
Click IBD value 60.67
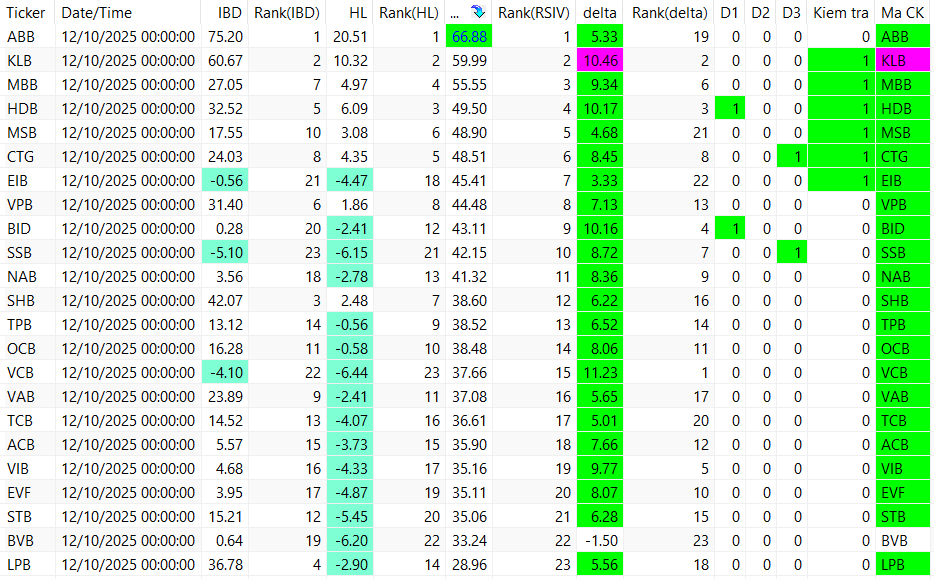(x=225, y=61)
